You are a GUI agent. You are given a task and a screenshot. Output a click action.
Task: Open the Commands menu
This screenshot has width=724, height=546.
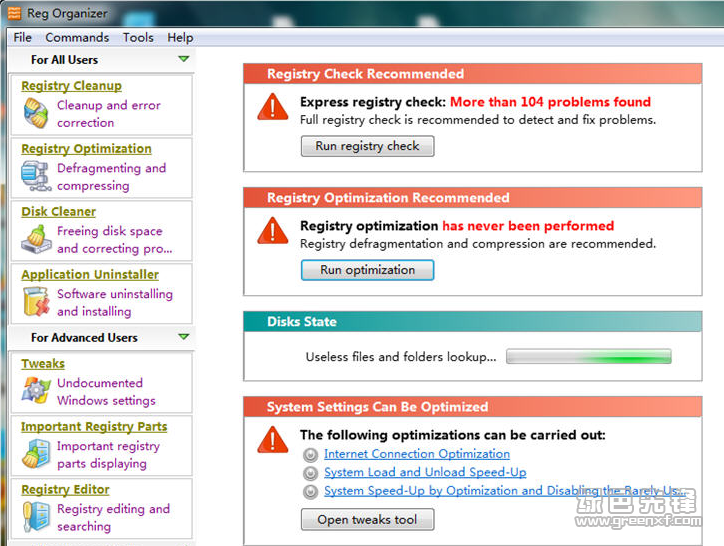coord(77,37)
